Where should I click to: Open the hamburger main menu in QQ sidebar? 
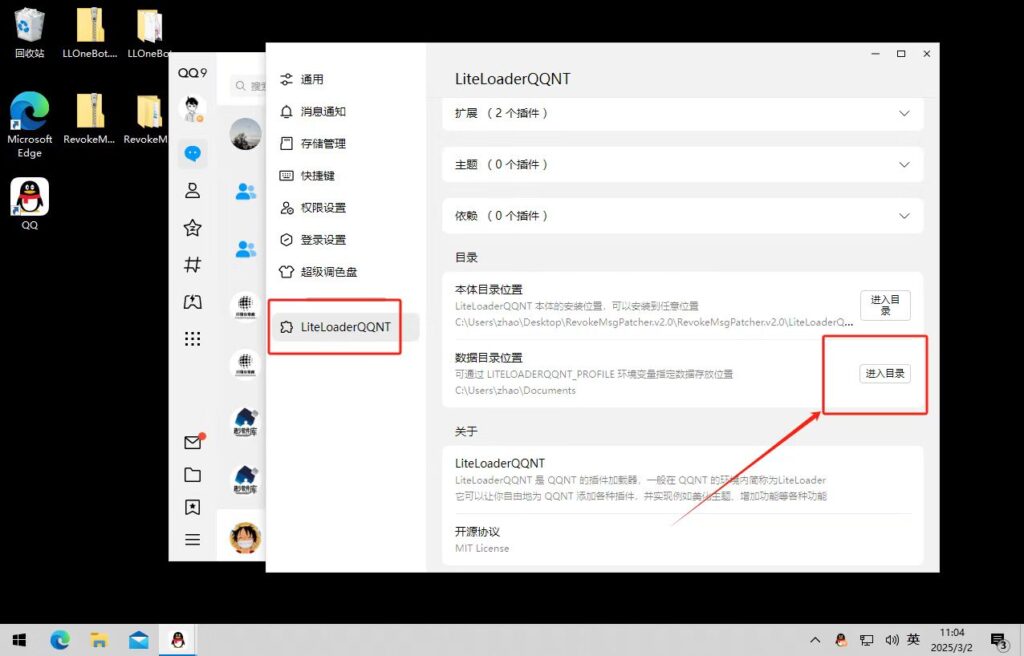click(x=191, y=539)
